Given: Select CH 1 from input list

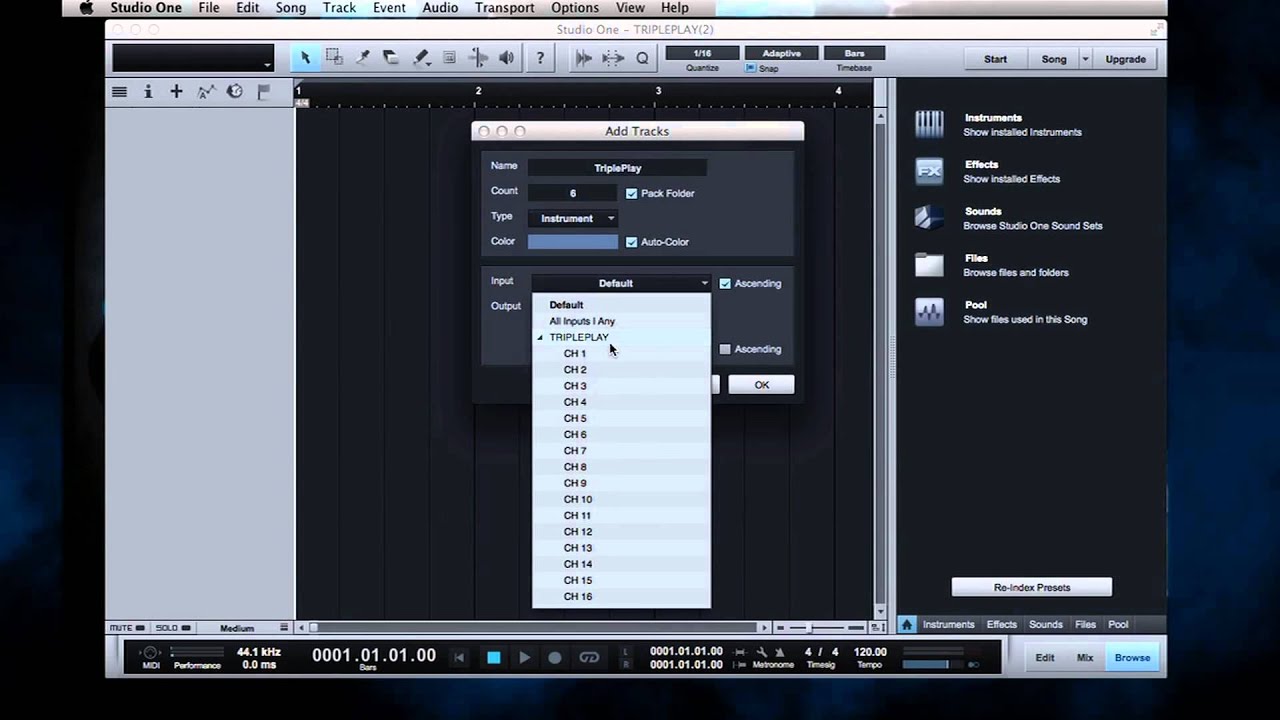Looking at the screenshot, I should [622, 353].
